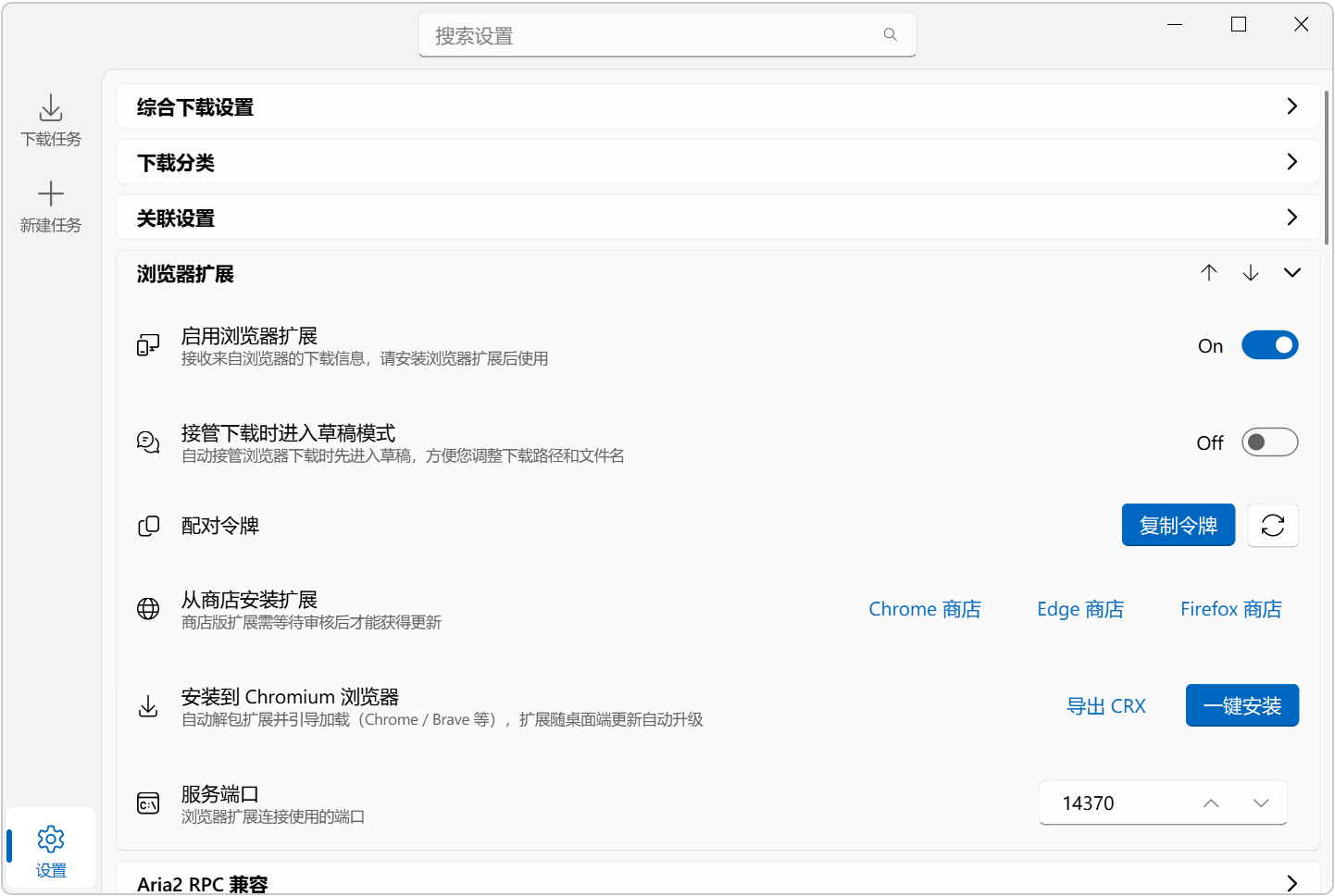Click the search magnifier icon
The width and height of the screenshot is (1335, 896).
coord(891,35)
